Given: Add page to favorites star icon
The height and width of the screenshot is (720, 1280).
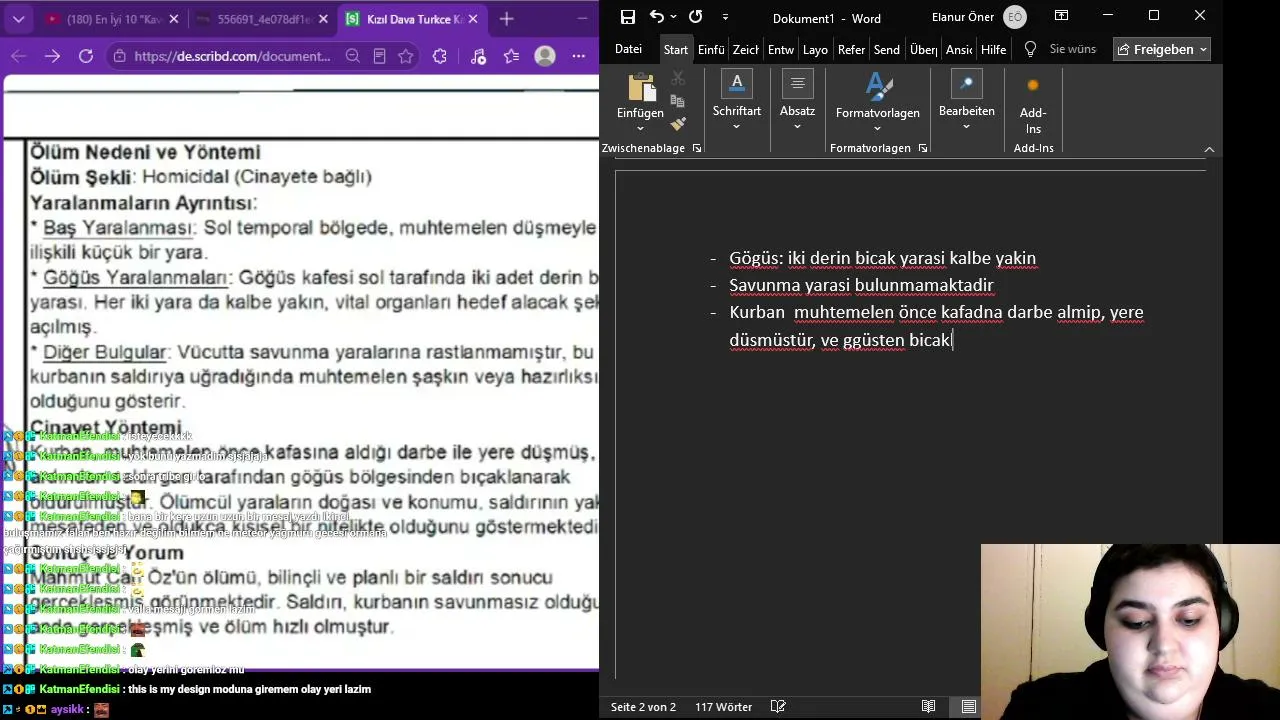Looking at the screenshot, I should point(405,56).
